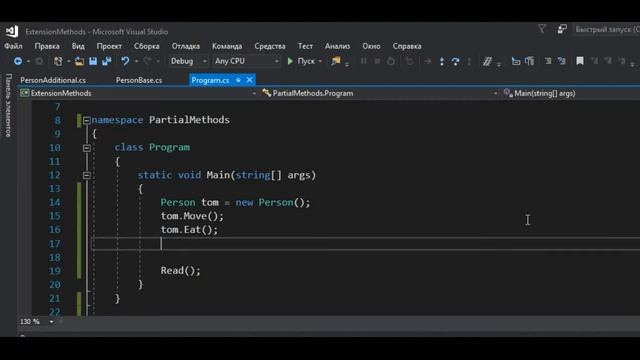
Task: Click the Show Next Statement arrow icon
Action: [x=427, y=61]
